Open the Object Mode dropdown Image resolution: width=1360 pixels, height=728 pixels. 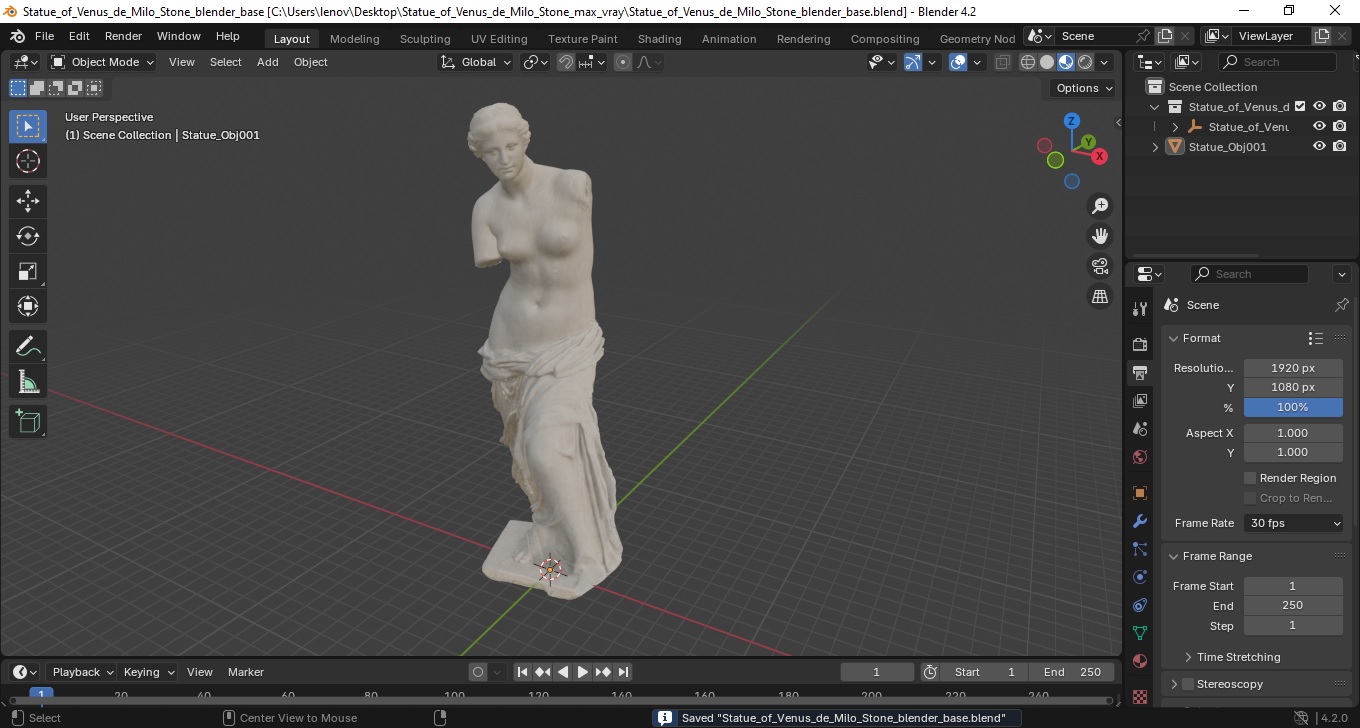coord(102,62)
